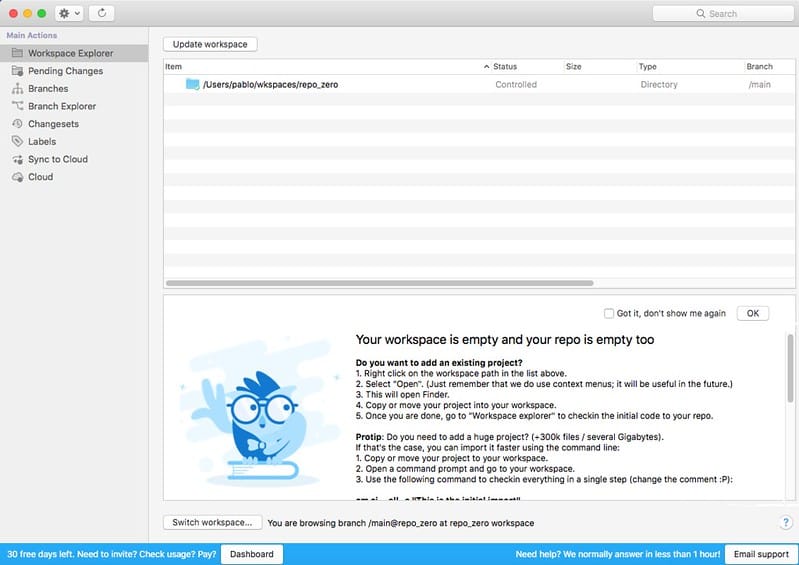Click the Cloud icon in sidebar
Viewport: 799px width, 565px height.
pos(17,177)
